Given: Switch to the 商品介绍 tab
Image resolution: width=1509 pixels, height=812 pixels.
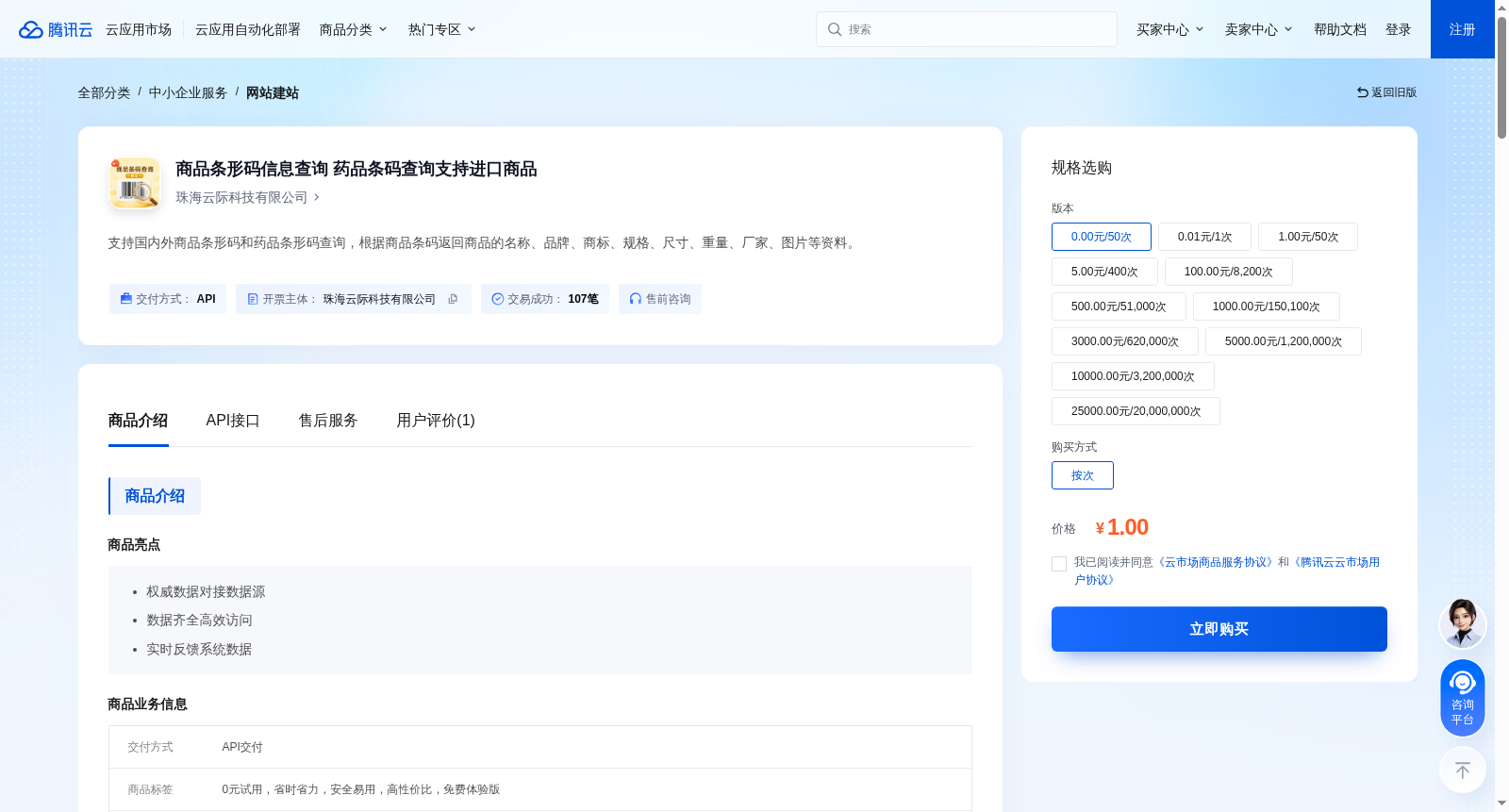Looking at the screenshot, I should [x=139, y=421].
